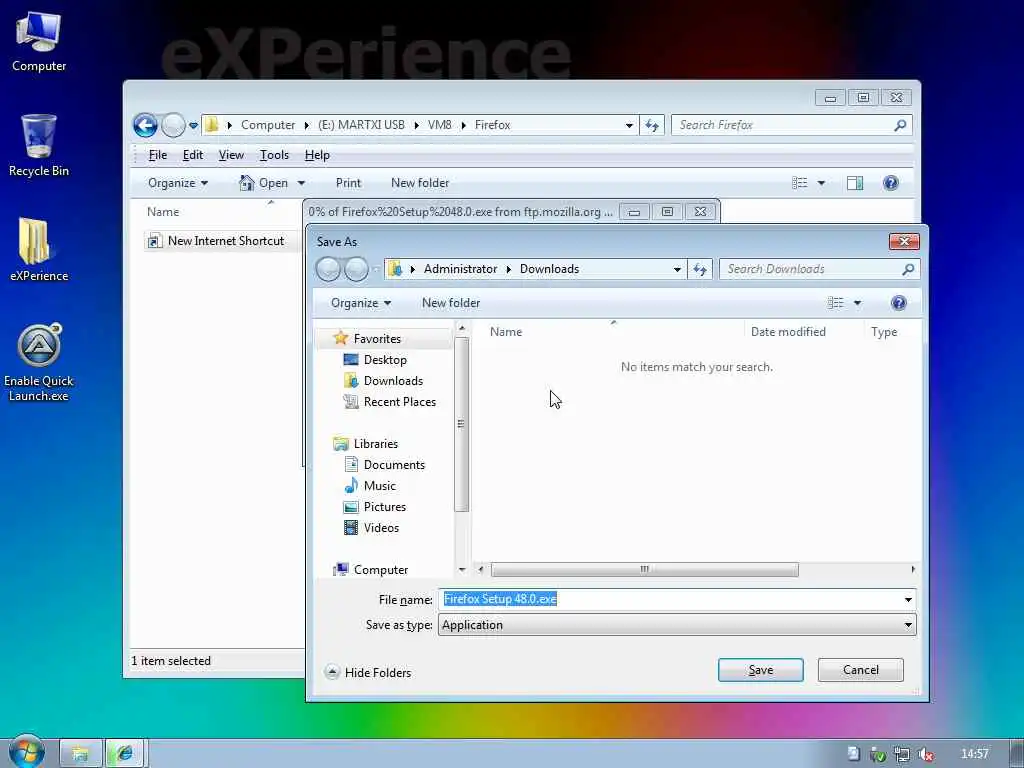Expand the Open button dropdown arrow
The image size is (1024, 768).
tap(301, 183)
